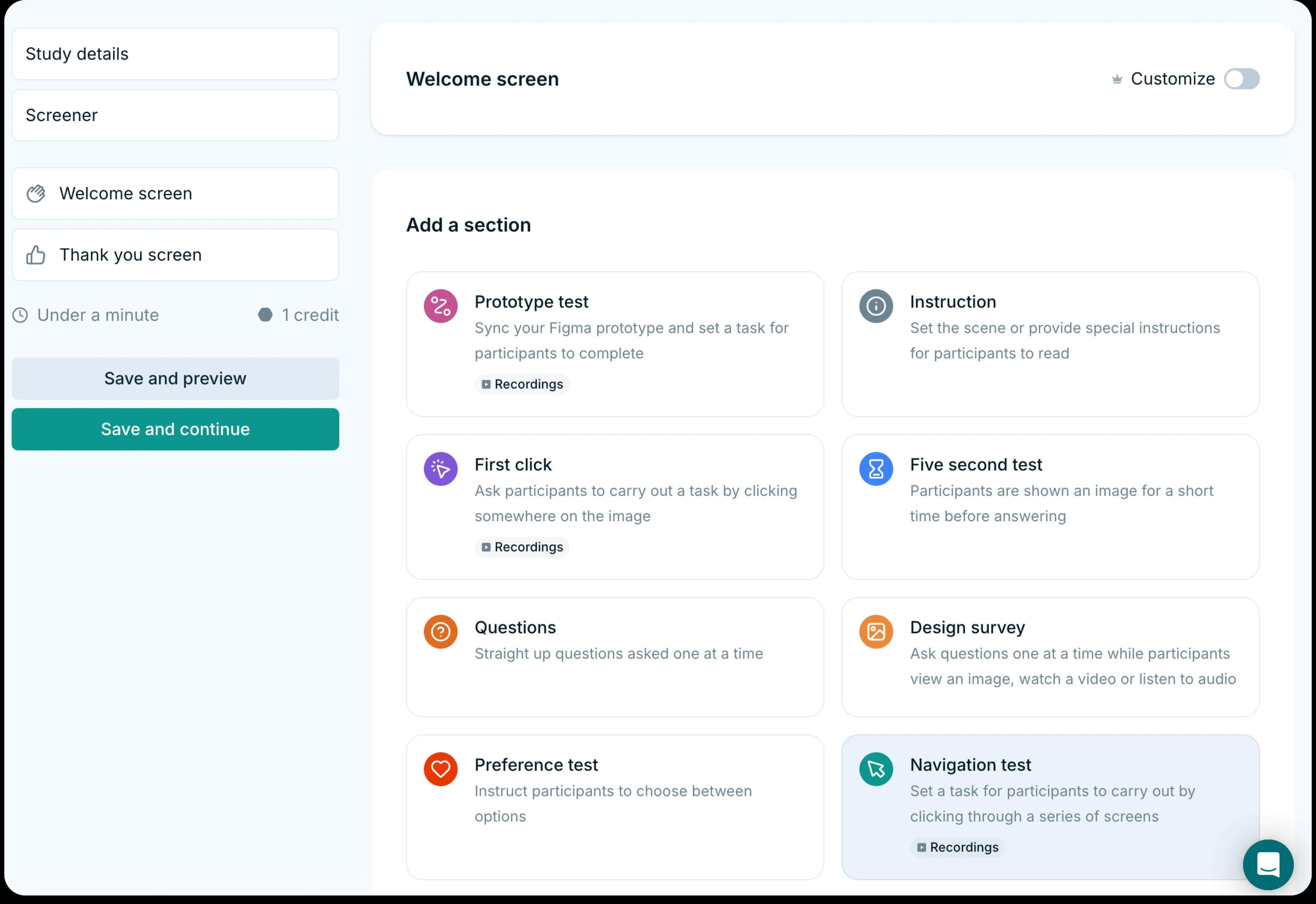Select the First click cursor icon

pyautogui.click(x=441, y=468)
